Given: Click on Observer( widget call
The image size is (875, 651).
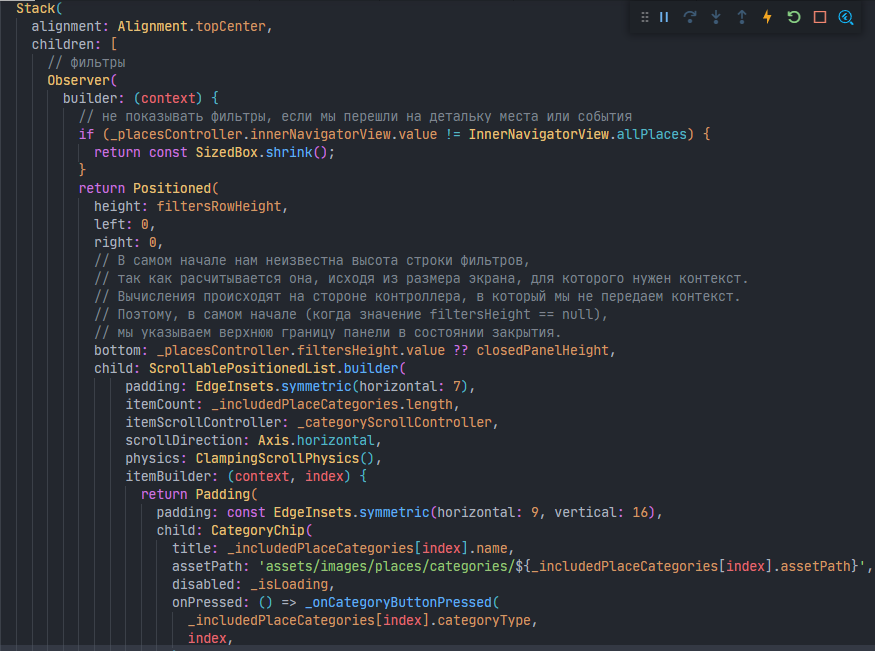Looking at the screenshot, I should (82, 80).
